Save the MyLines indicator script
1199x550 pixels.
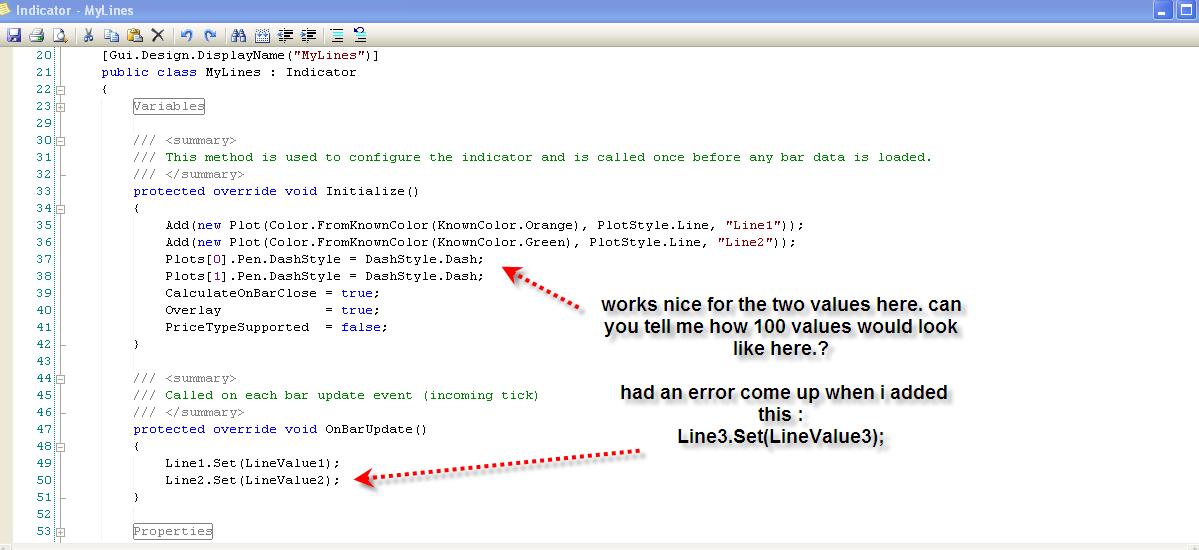coord(14,34)
